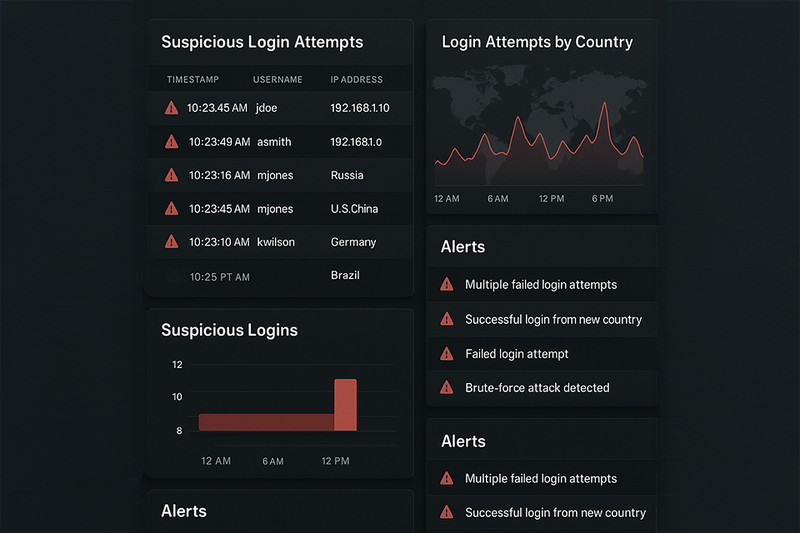Click the Brute-force attack detected alert icon
This screenshot has height=533, width=800.
click(x=447, y=387)
